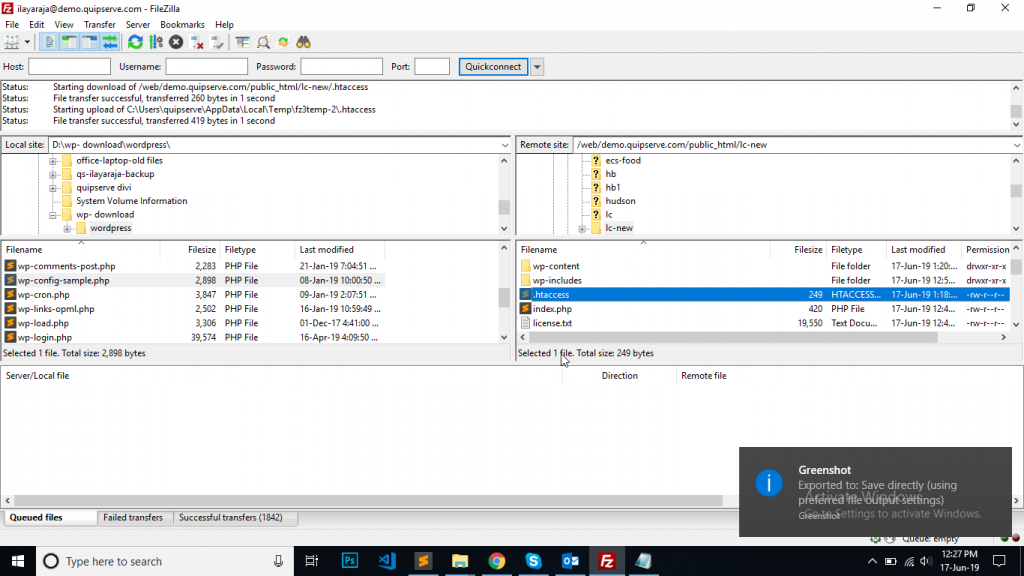
Task: Expand the lc-new remote folder
Action: point(582,229)
